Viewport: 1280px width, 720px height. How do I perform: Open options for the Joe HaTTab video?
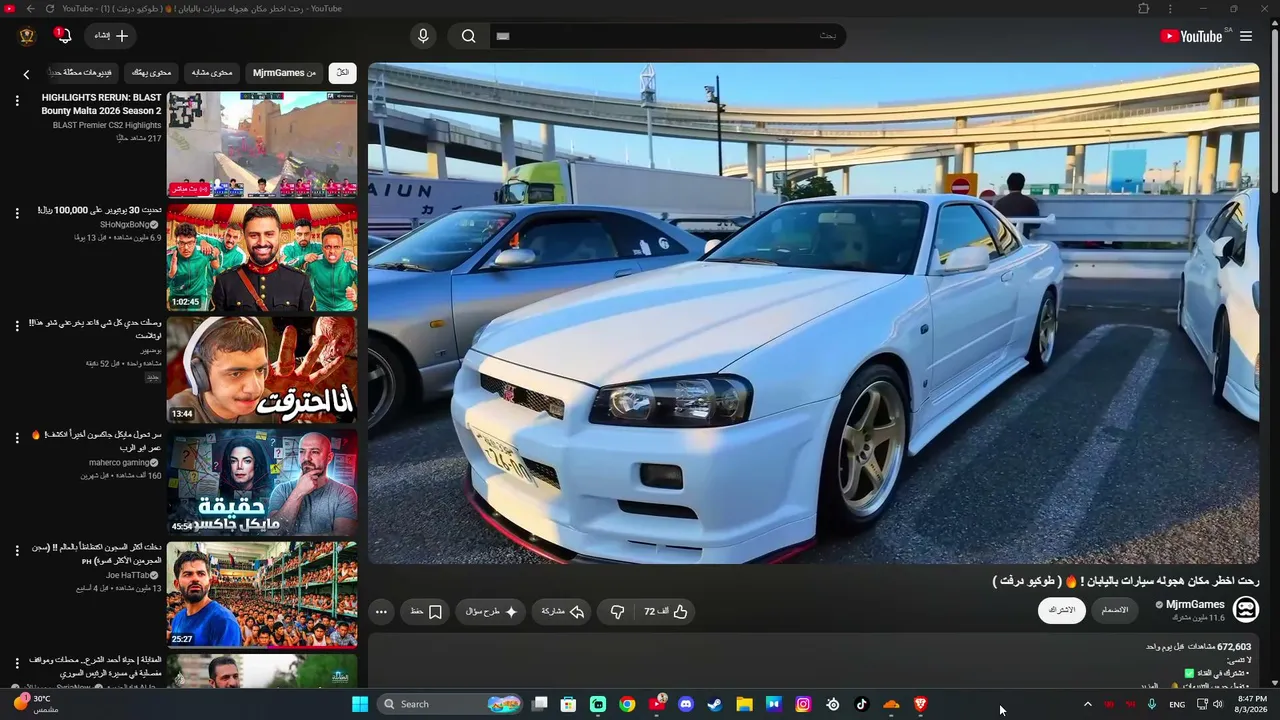click(x=17, y=550)
